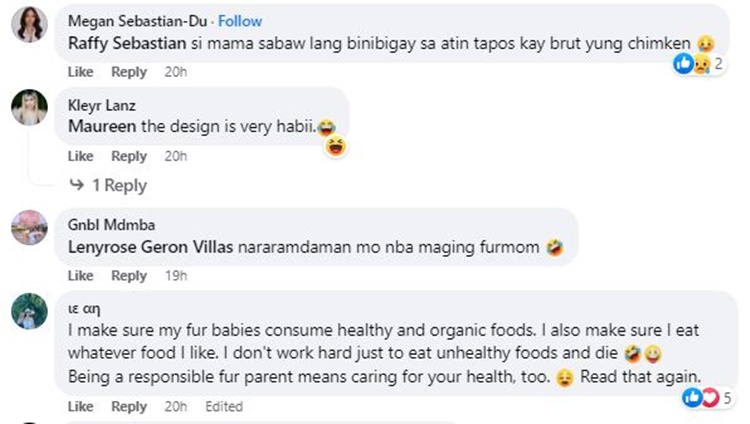Expand the 1 Reply thread
This screenshot has width=750, height=424.
tap(109, 185)
